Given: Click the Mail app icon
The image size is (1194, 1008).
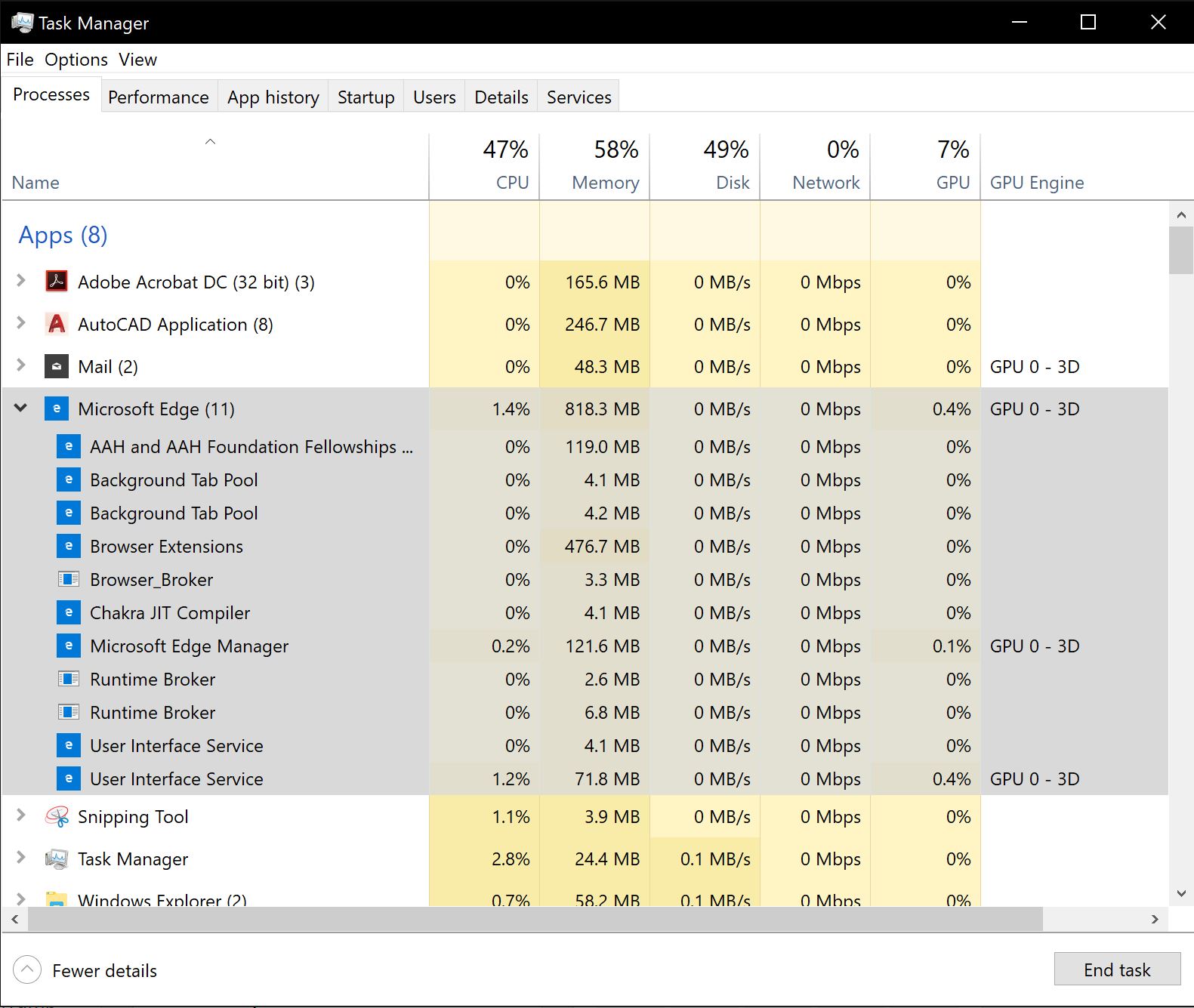Looking at the screenshot, I should point(57,366).
